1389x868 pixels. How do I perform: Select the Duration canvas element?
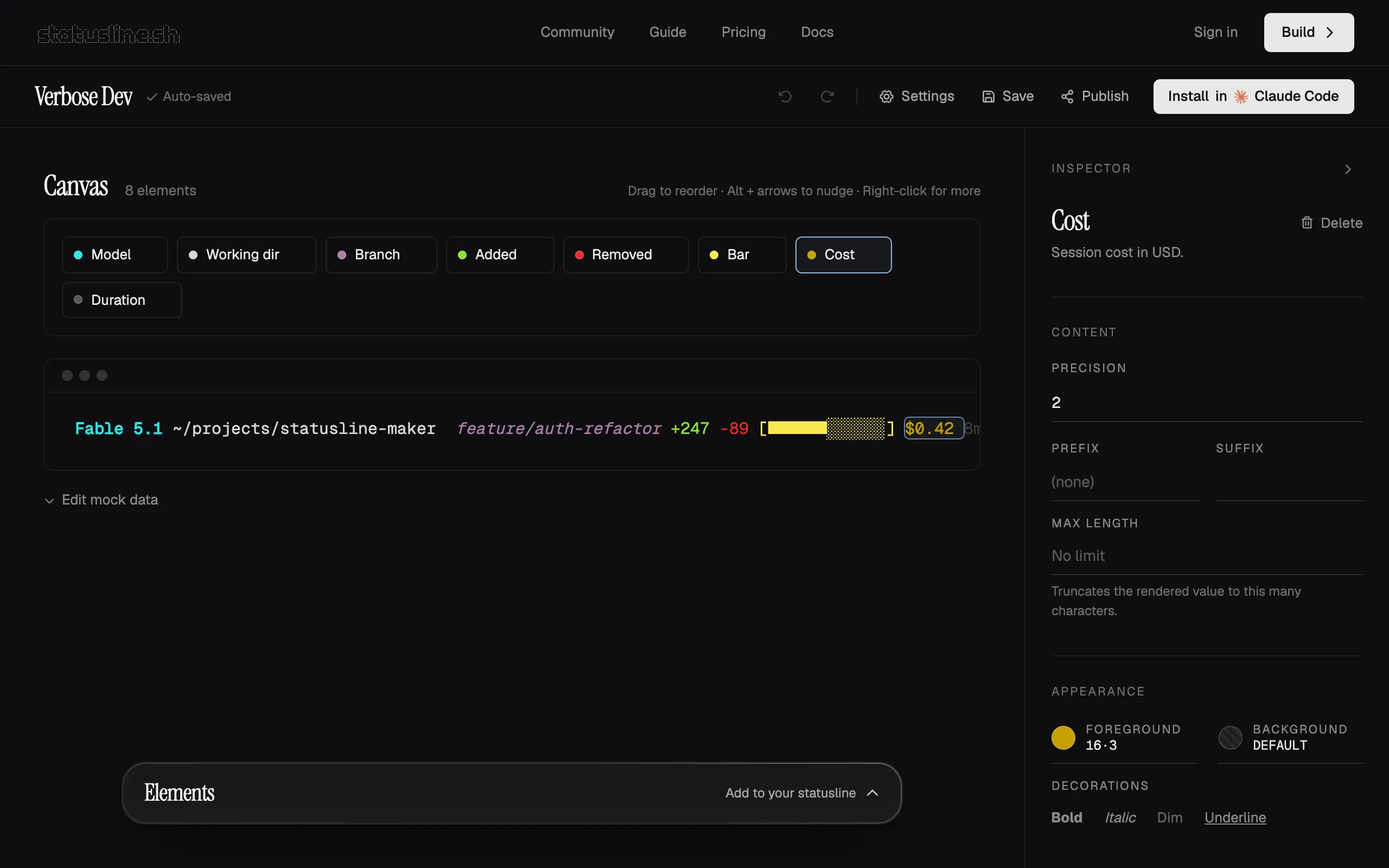point(122,300)
